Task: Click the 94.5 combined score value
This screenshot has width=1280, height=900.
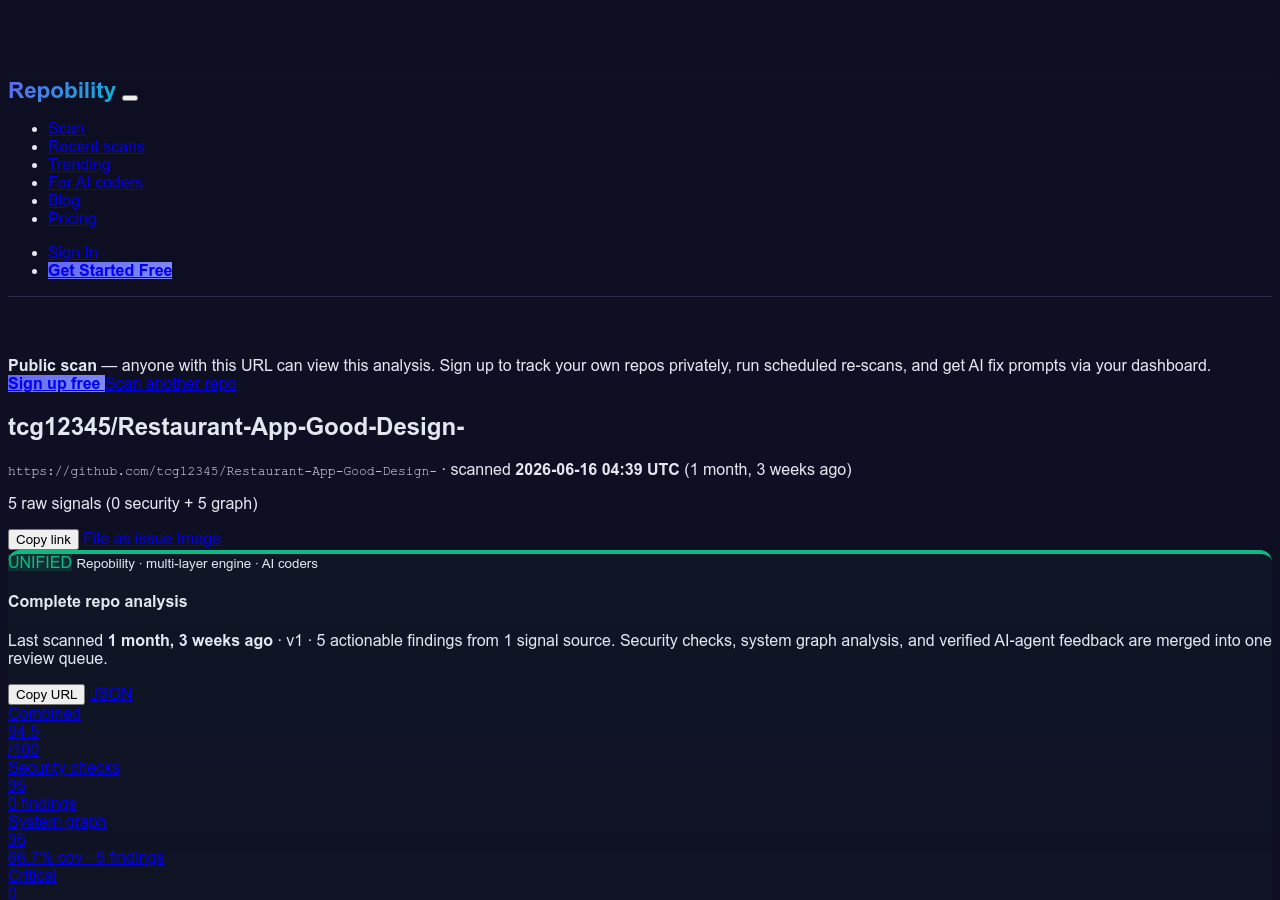Action: (x=23, y=731)
